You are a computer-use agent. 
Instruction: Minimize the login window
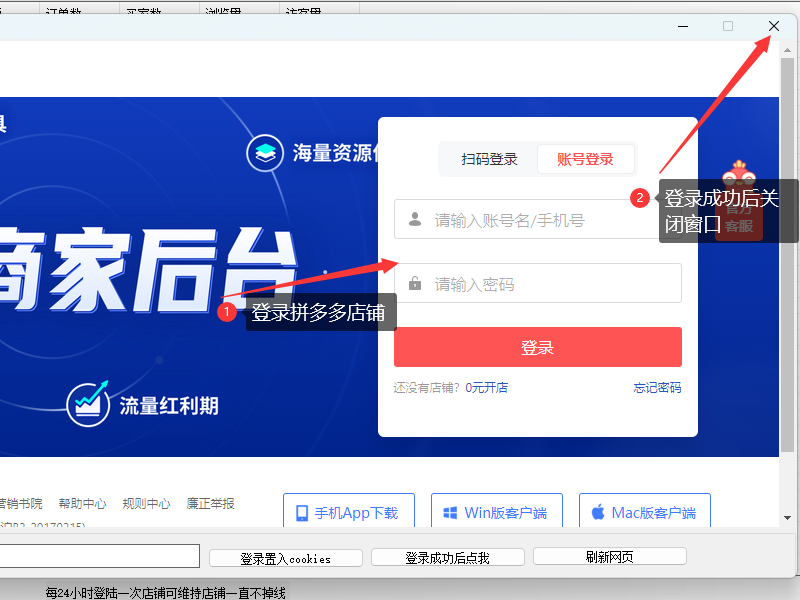click(683, 26)
